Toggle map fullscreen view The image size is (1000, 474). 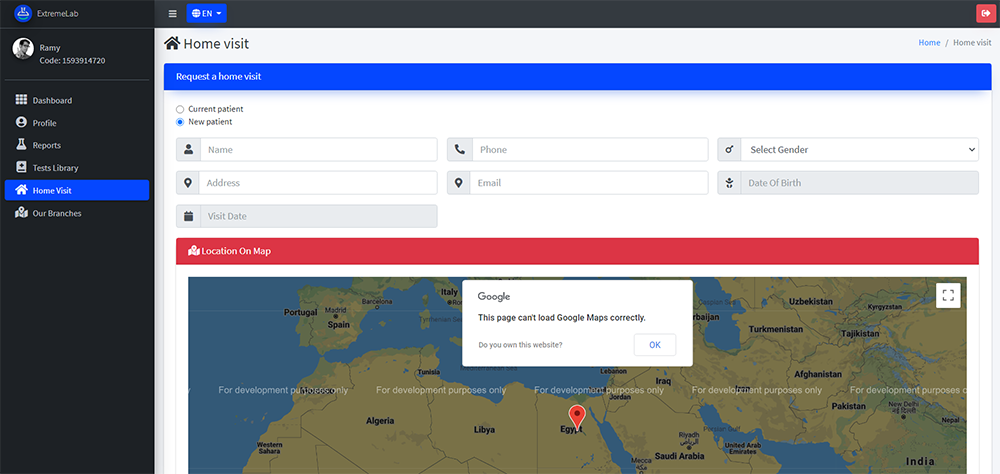pyautogui.click(x=948, y=295)
